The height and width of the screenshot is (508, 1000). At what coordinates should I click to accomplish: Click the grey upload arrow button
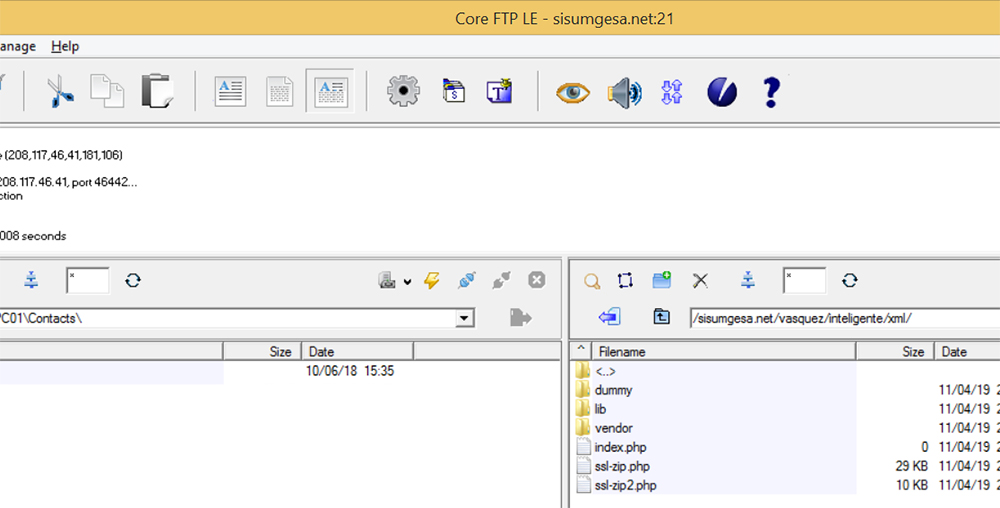pyautogui.click(x=520, y=317)
